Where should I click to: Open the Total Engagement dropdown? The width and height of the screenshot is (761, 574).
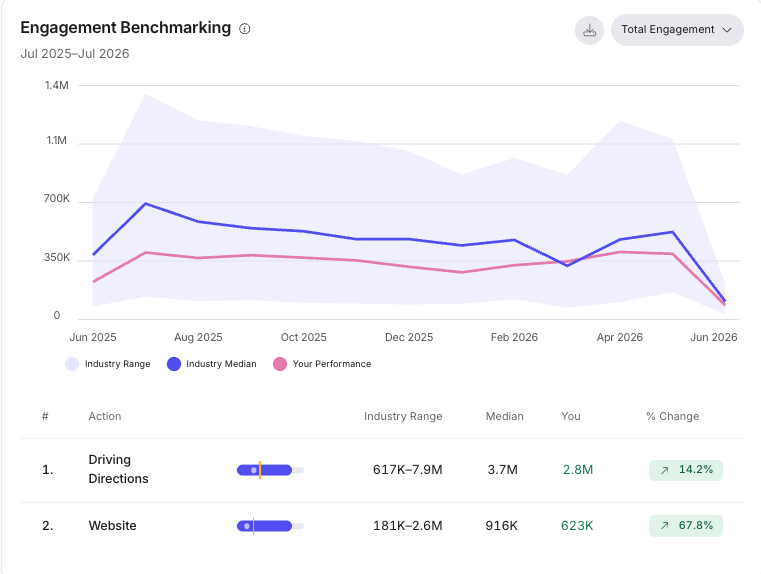pyautogui.click(x=677, y=30)
